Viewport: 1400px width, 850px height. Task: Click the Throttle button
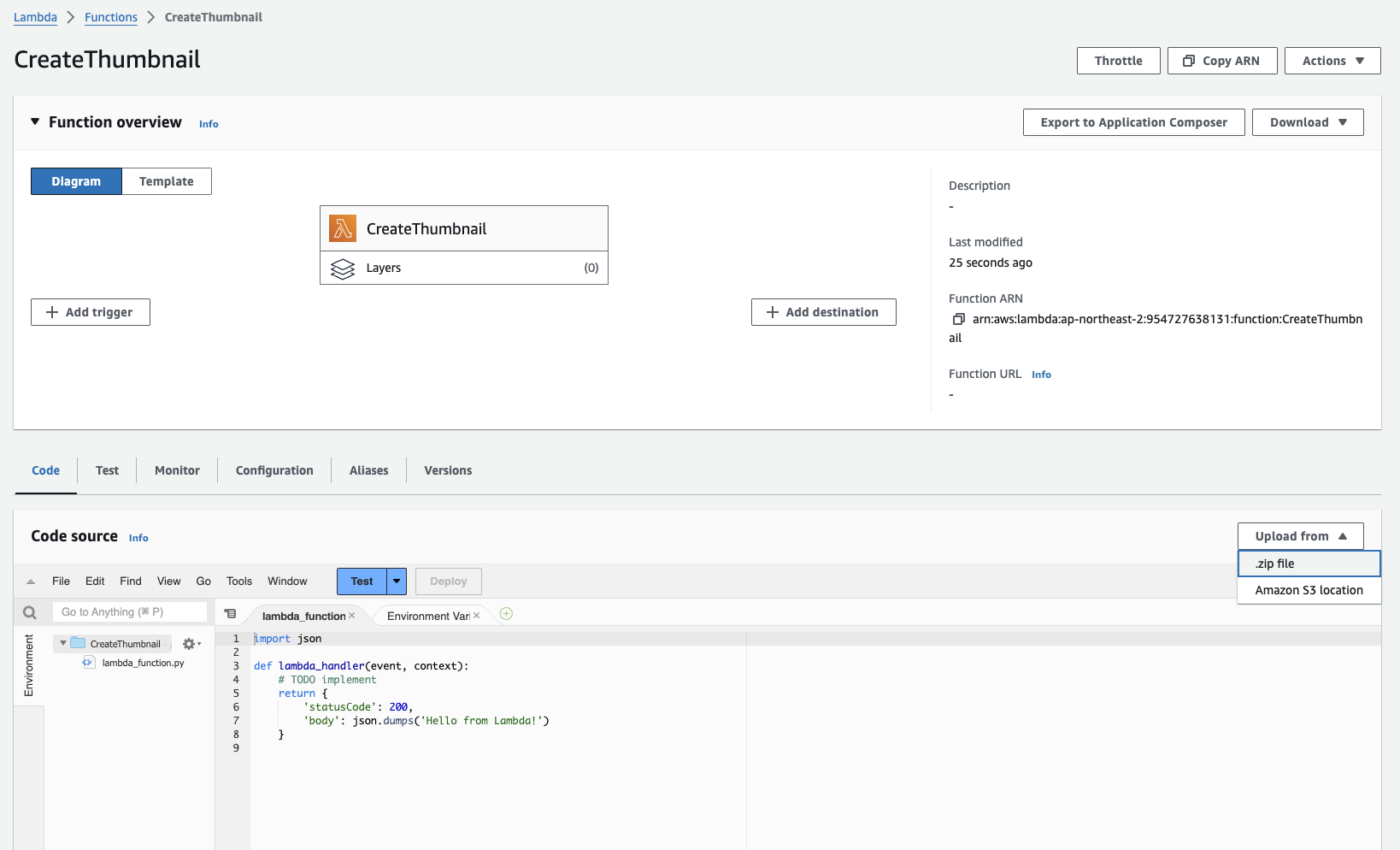(1118, 61)
